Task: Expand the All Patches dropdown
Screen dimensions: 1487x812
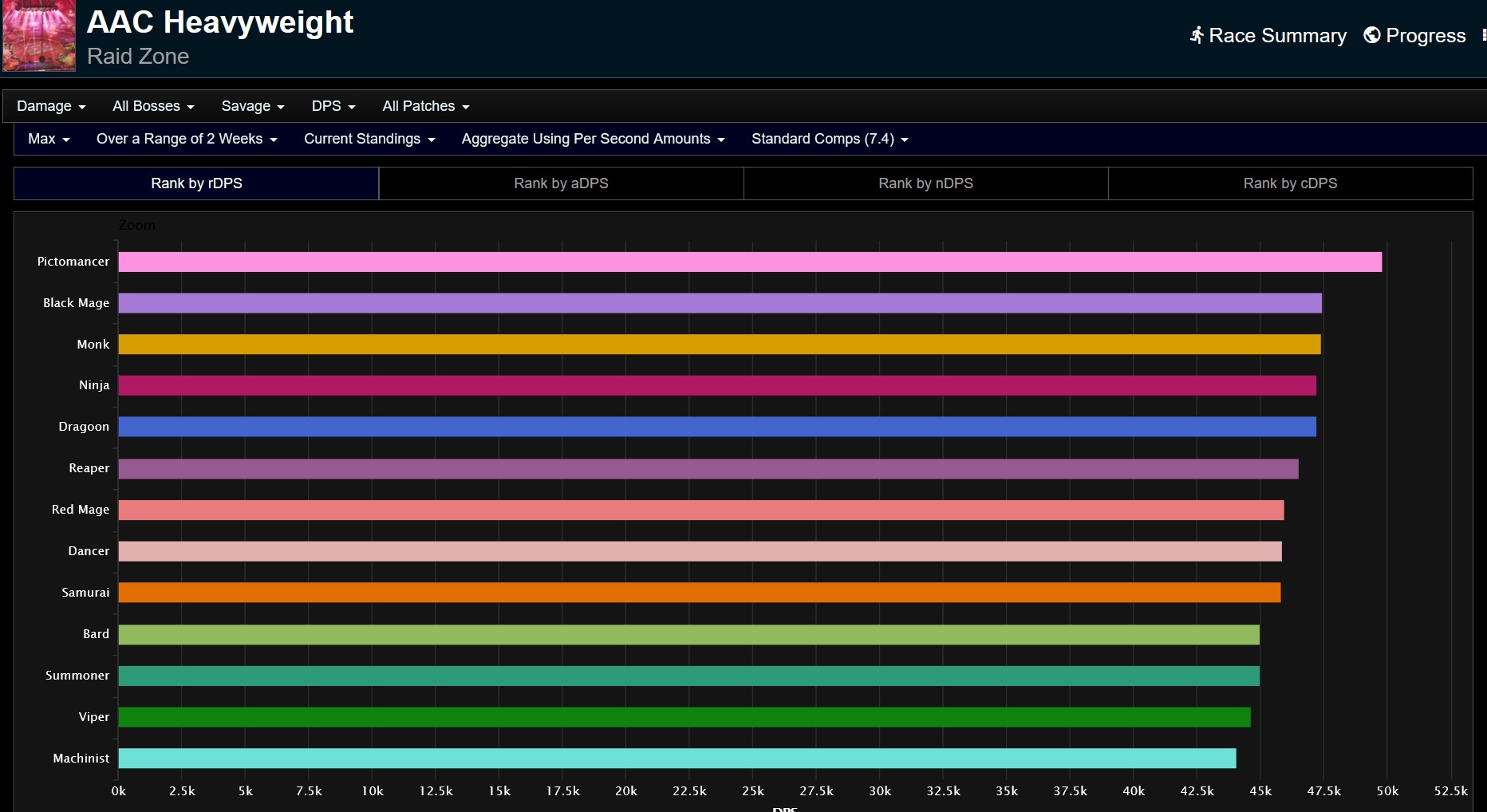Action: click(x=426, y=106)
